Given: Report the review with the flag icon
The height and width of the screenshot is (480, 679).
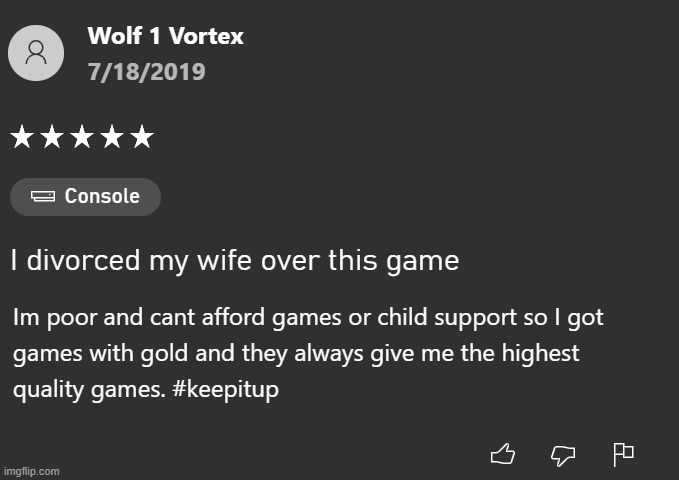Looking at the screenshot, I should [623, 455].
